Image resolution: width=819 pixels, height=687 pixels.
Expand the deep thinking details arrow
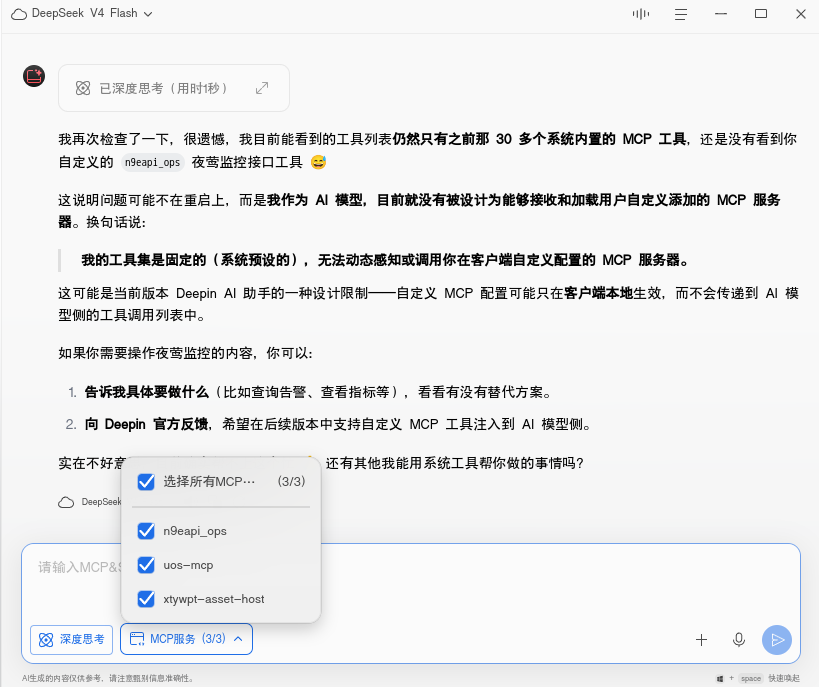(262, 88)
